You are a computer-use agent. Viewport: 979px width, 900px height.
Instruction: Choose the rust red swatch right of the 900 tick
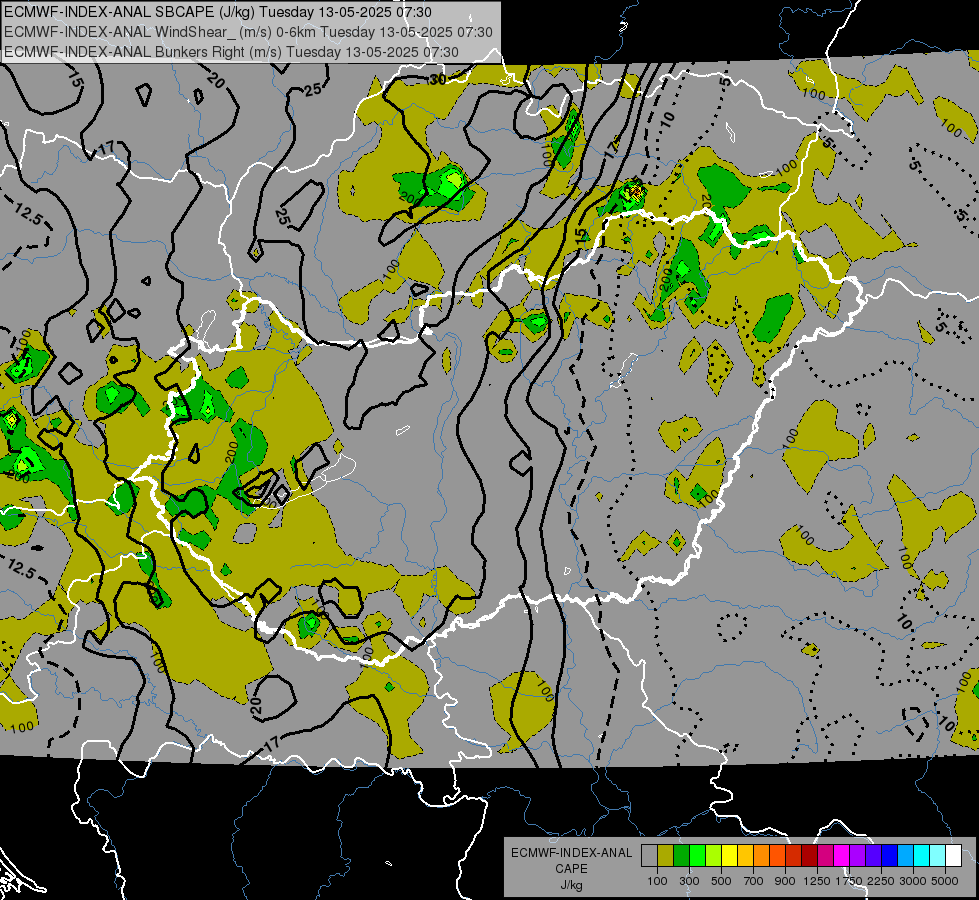point(794,856)
